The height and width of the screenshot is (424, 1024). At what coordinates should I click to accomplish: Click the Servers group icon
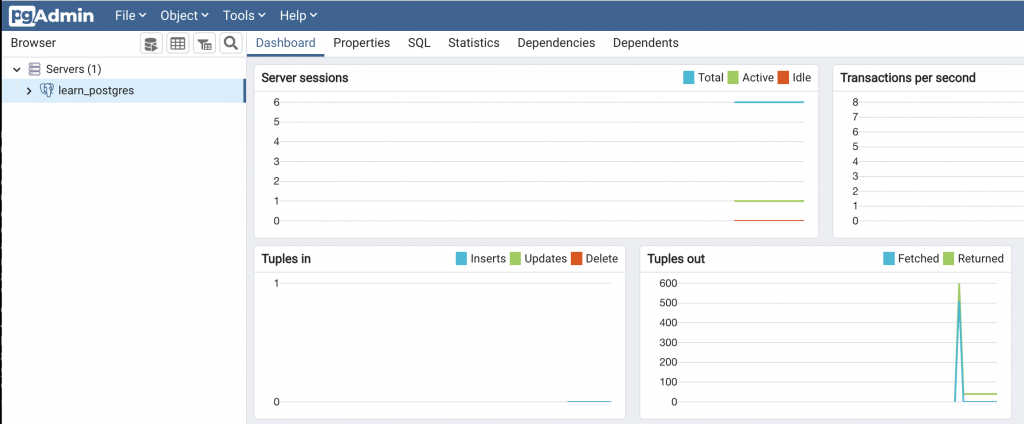click(35, 69)
